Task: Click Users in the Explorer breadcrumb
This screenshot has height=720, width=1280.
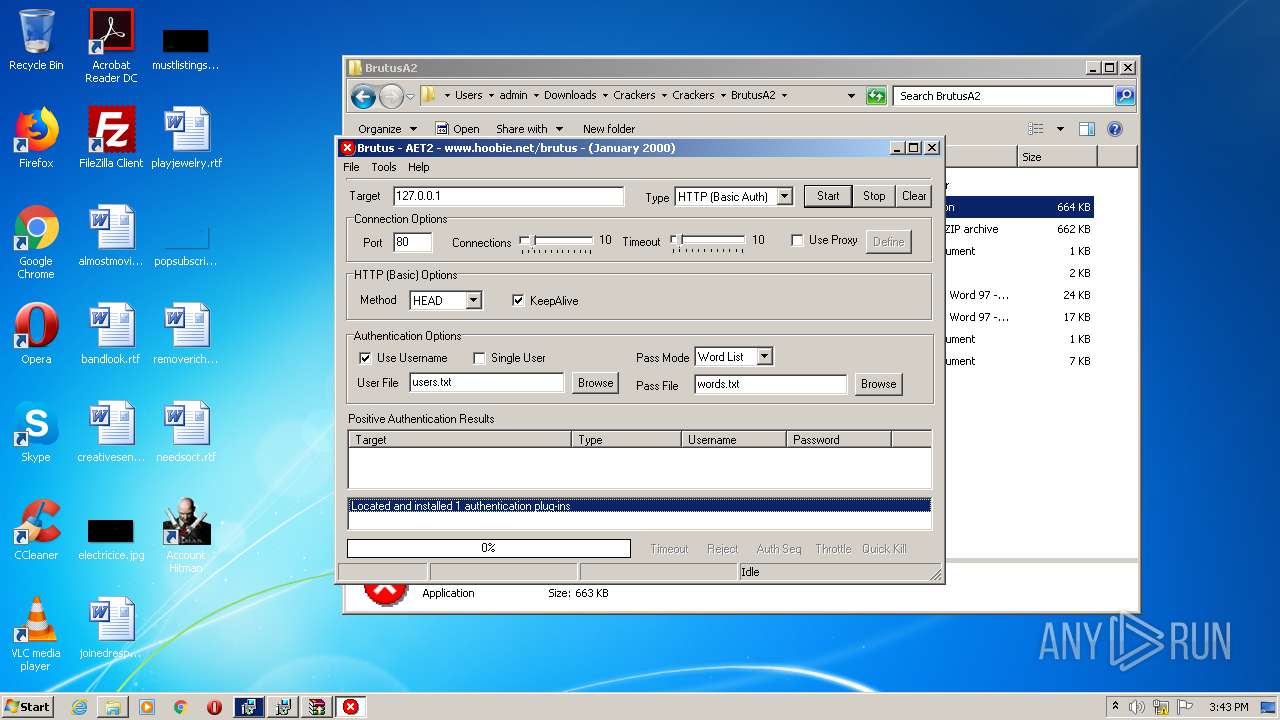Action: 468,96
